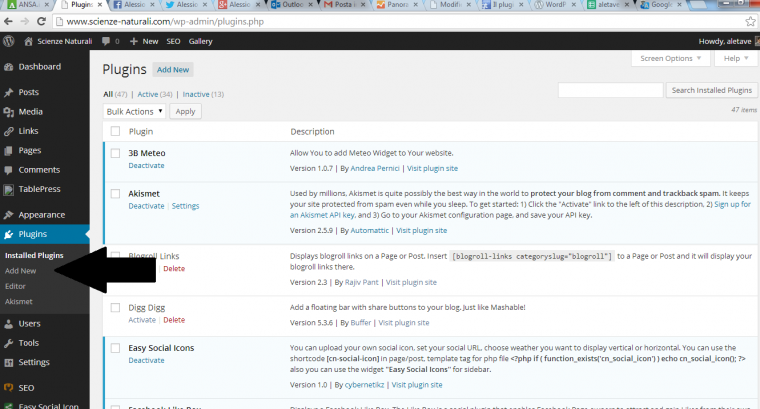Open the Howdy, aletave user menu
This screenshot has width=760, height=409.
point(729,41)
